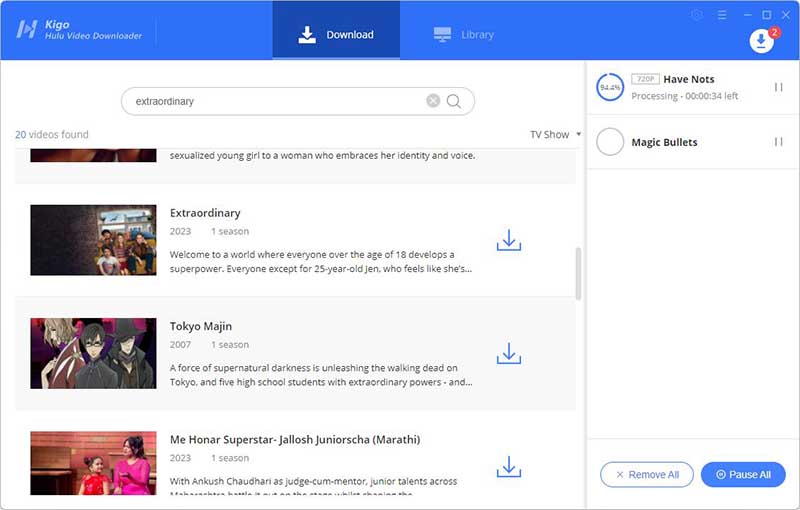Click the Extraordinary description text

(x=321, y=262)
